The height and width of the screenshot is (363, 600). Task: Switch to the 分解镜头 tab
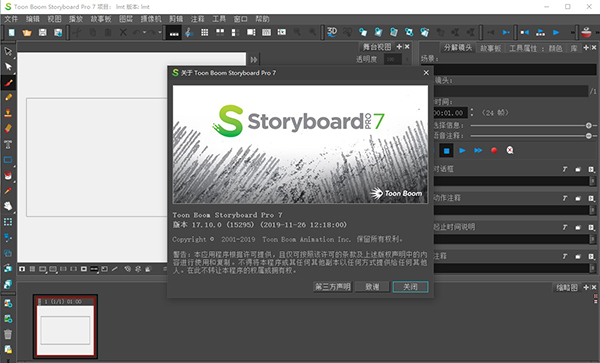click(x=458, y=48)
